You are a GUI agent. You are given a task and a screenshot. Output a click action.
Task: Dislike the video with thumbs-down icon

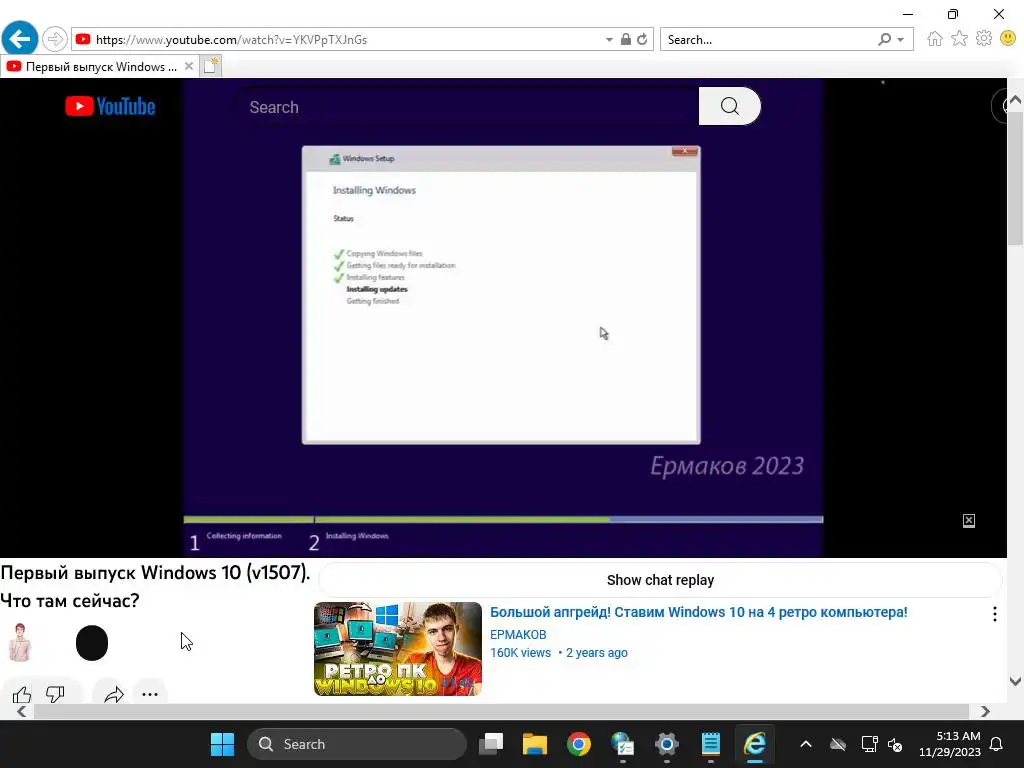coord(55,694)
